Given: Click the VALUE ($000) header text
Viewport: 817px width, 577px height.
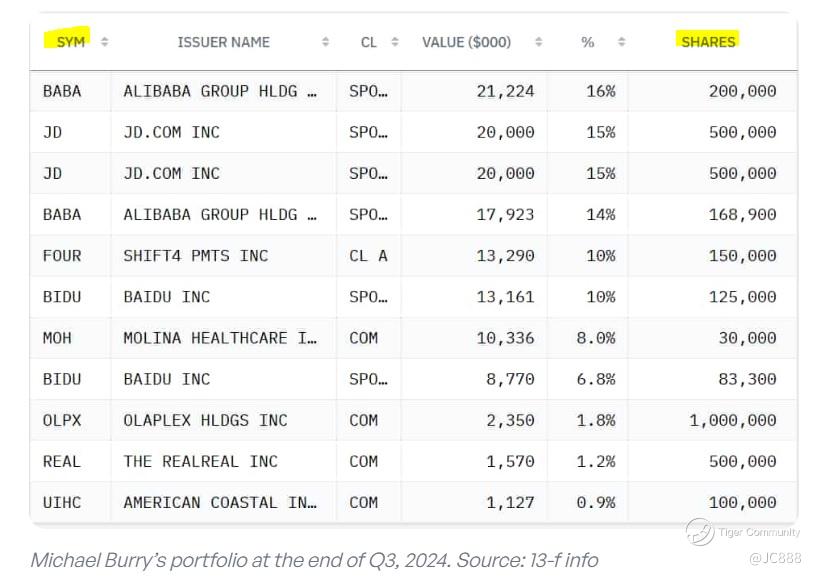Looking at the screenshot, I should coord(466,42).
